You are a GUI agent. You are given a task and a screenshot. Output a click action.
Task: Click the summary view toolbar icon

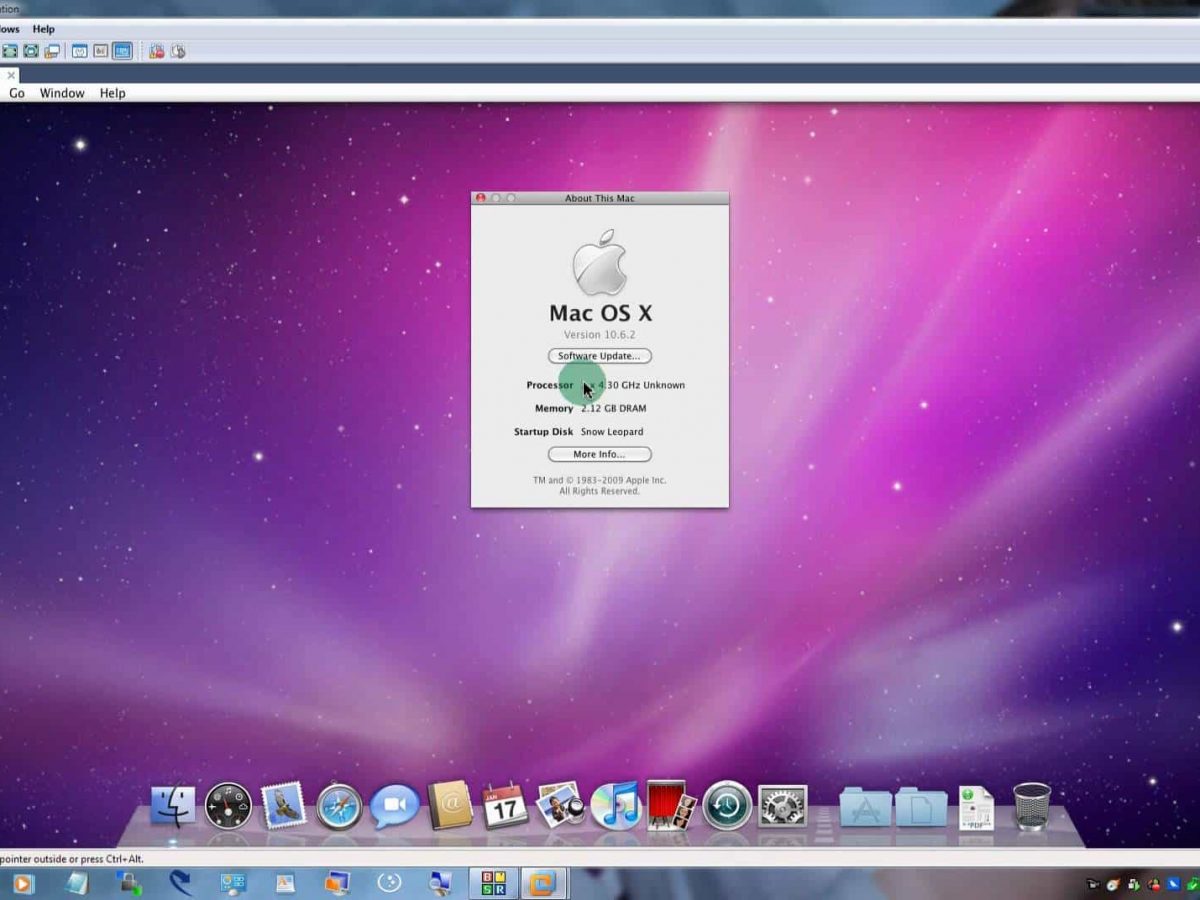click(101, 51)
